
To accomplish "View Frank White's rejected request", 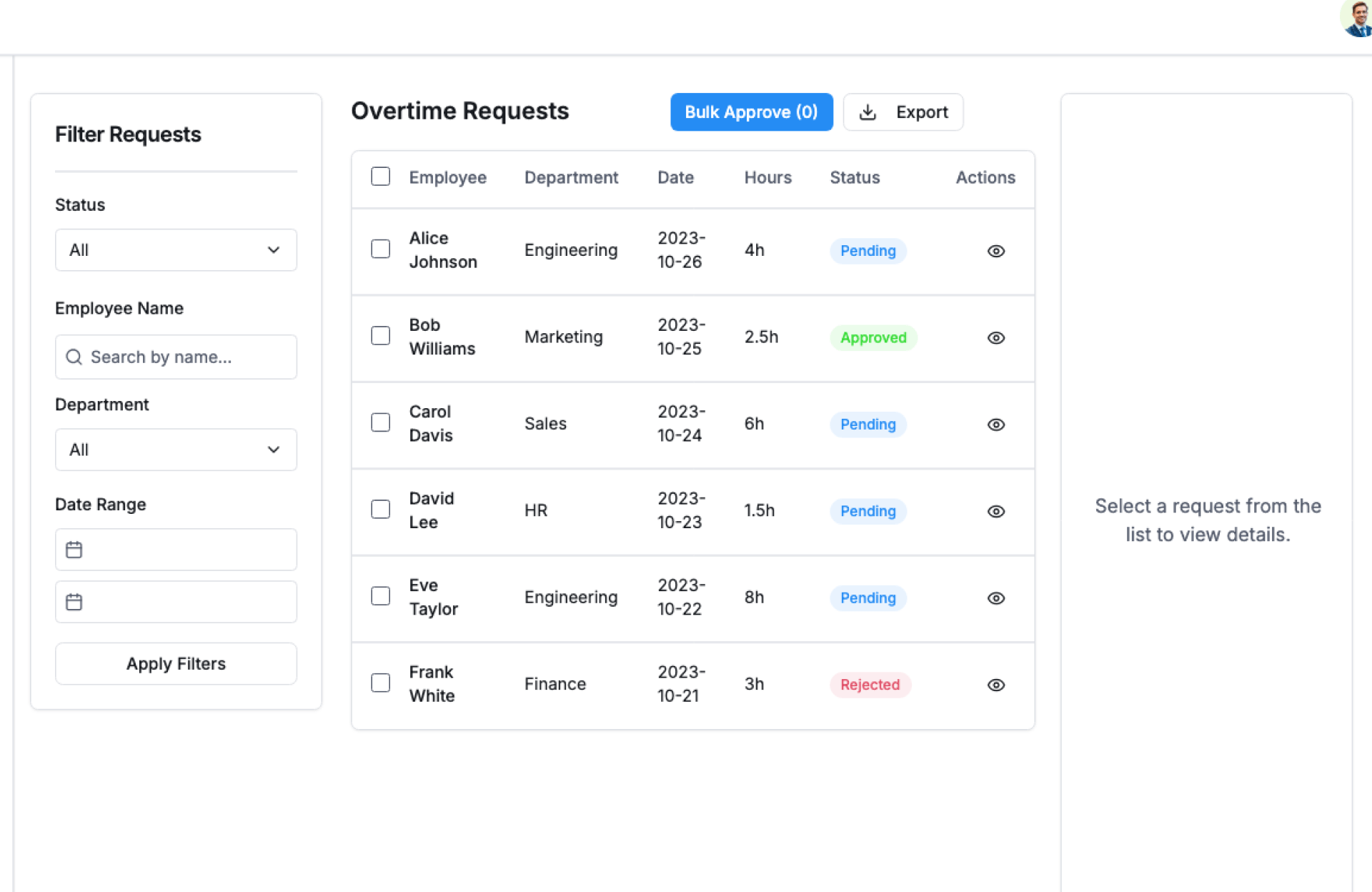I will pos(995,685).
